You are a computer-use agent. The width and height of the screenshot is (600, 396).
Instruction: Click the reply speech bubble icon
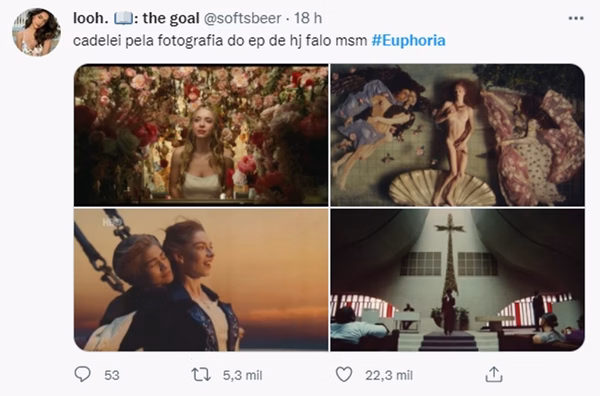(x=82, y=374)
